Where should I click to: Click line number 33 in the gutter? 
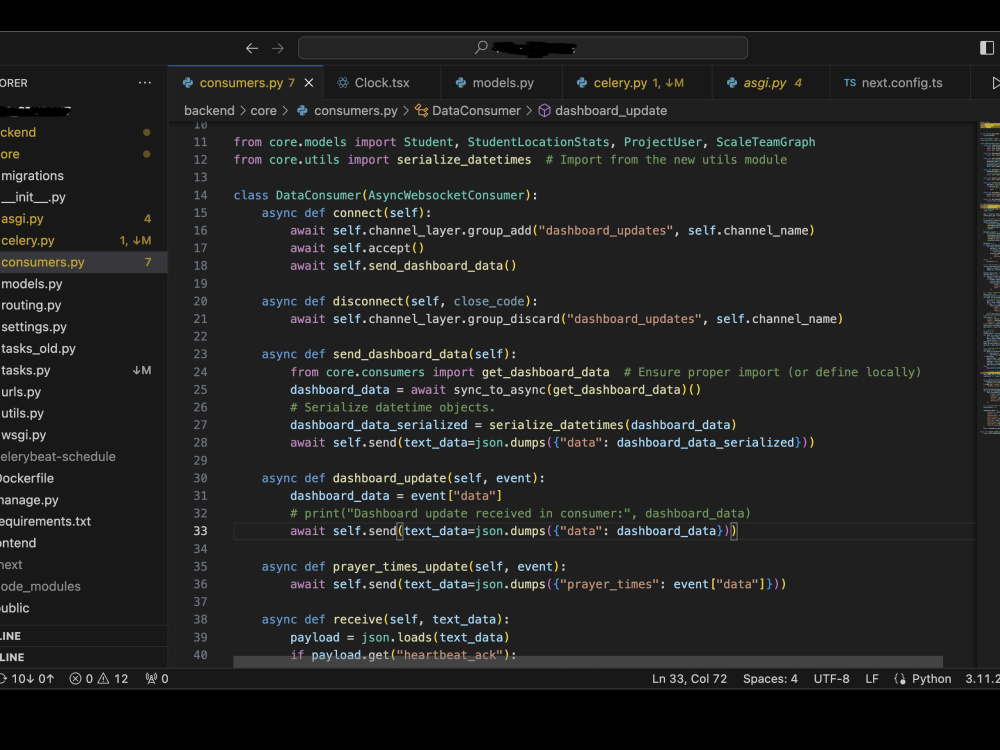click(200, 531)
